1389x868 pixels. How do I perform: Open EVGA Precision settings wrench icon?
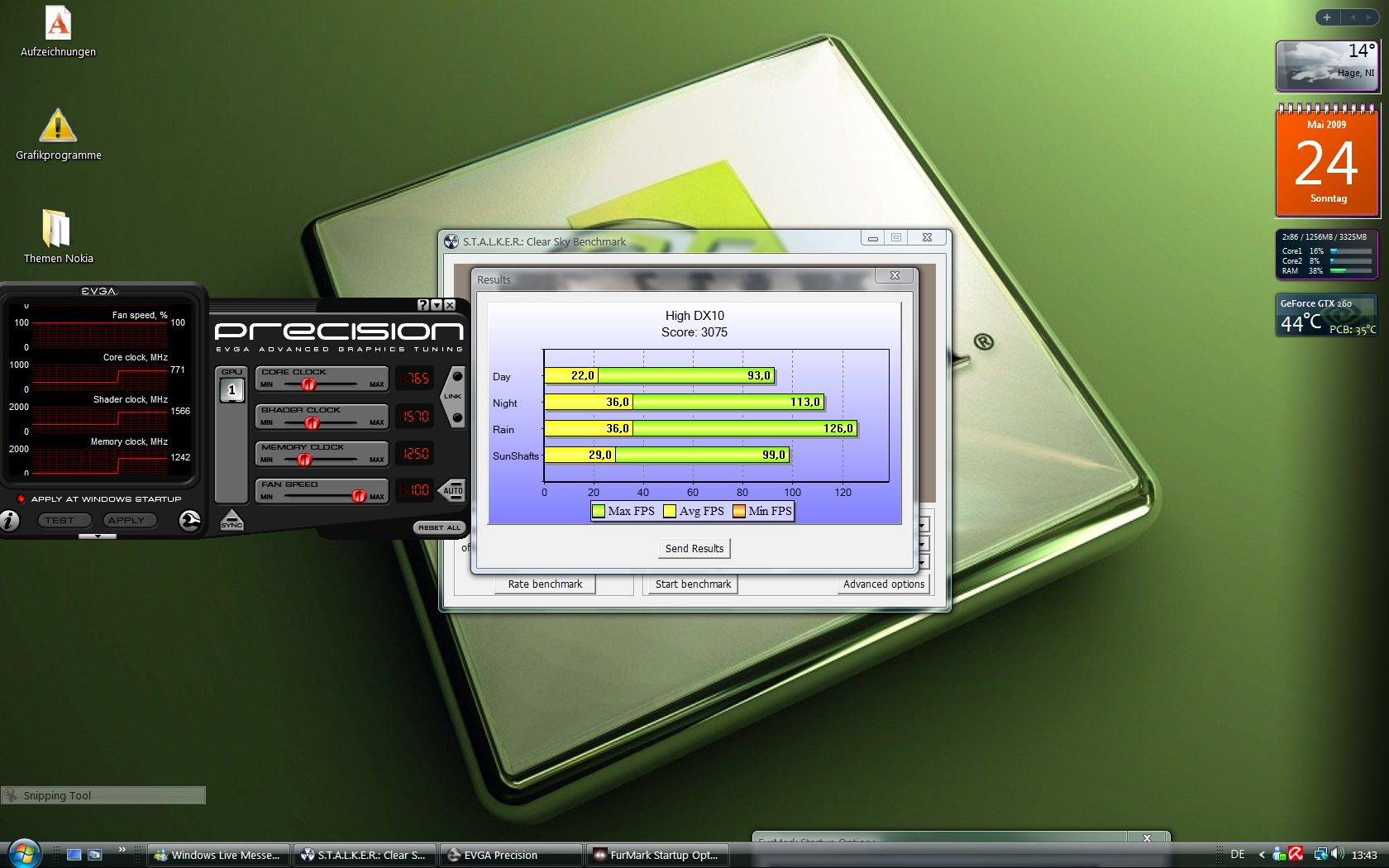pos(189,520)
